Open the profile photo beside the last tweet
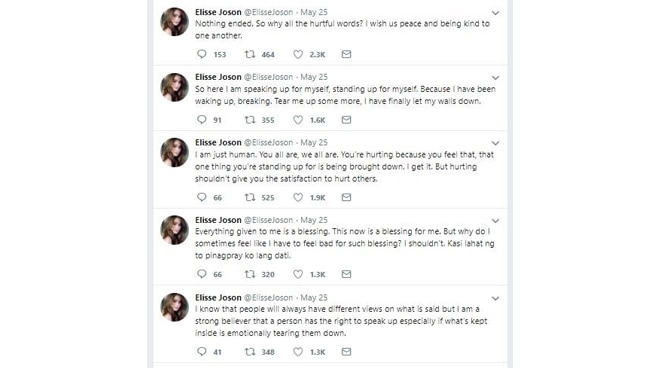This screenshot has height=368, width=660. coord(175,307)
